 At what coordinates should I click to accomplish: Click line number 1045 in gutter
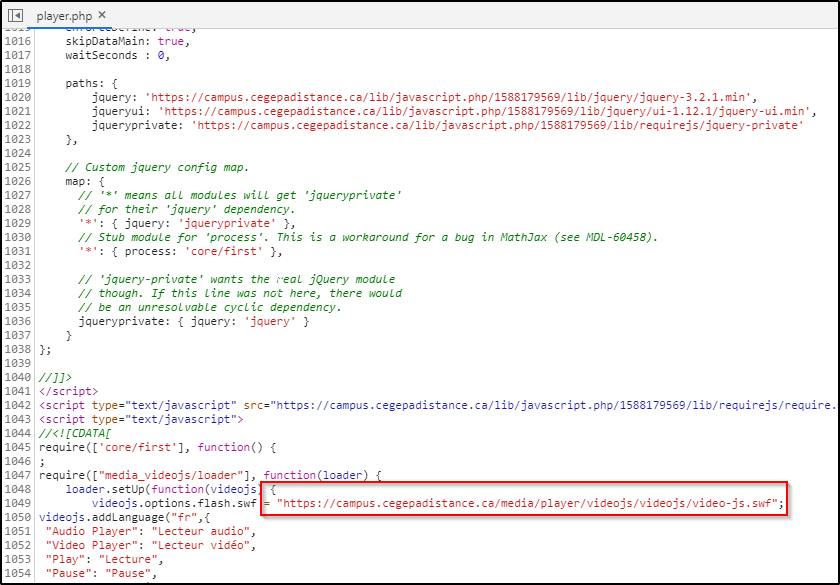click(17, 447)
